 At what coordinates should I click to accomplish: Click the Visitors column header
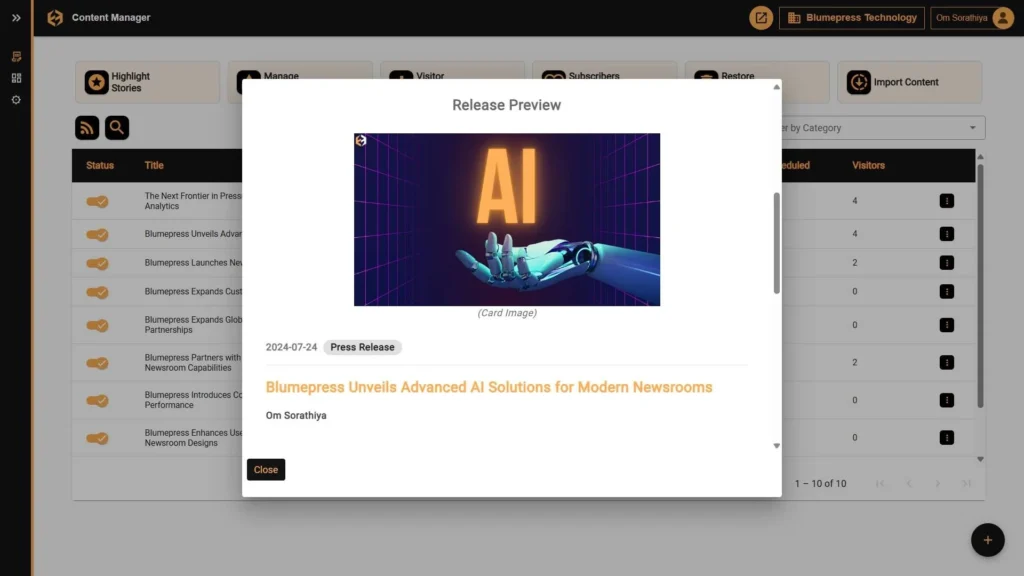868,165
